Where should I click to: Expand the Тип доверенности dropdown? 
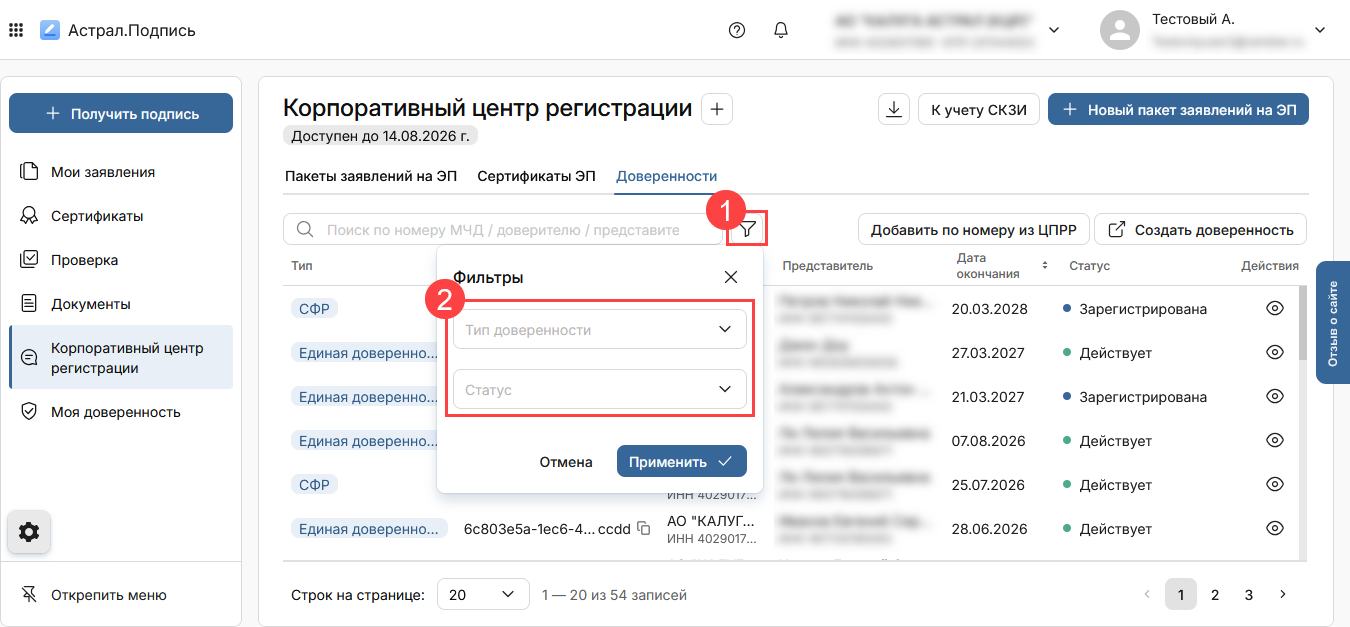[599, 330]
